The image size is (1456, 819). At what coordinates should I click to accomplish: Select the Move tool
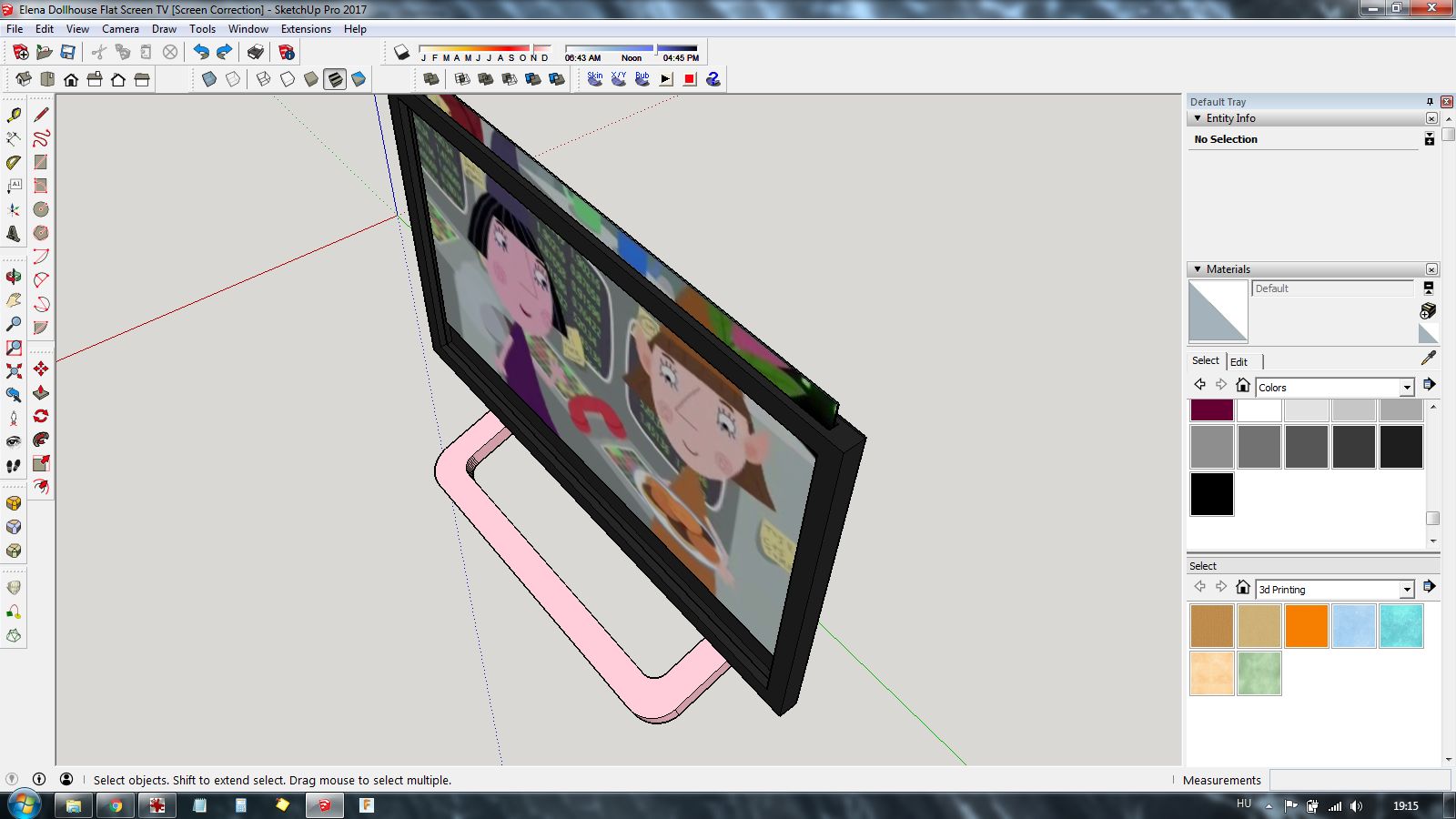[41, 369]
